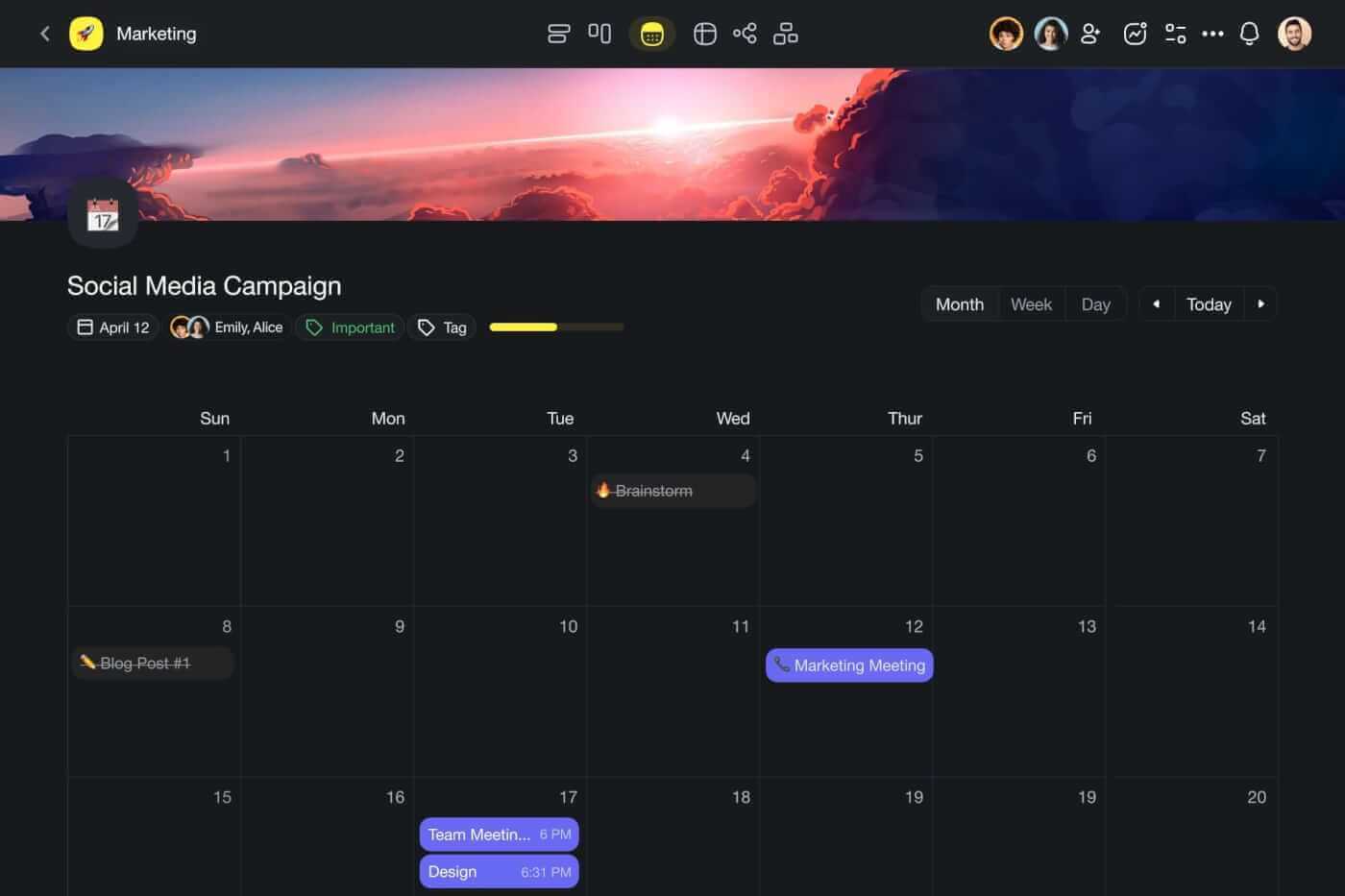Click the back arrow beside Marketing
The height and width of the screenshot is (896, 1345).
[x=44, y=34]
